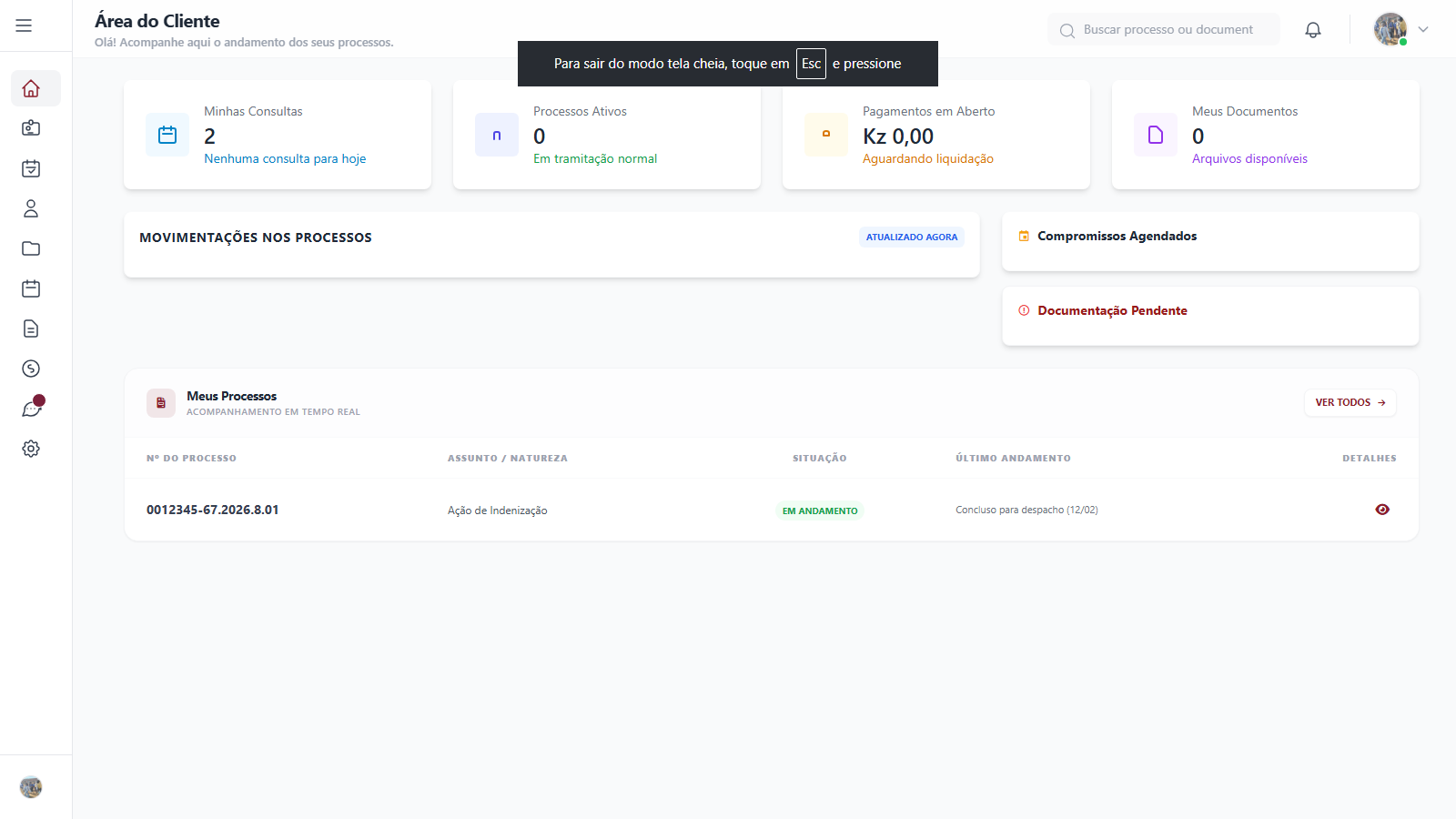Open the document page sidebar icon
The height and width of the screenshot is (819, 1456).
pos(31,329)
